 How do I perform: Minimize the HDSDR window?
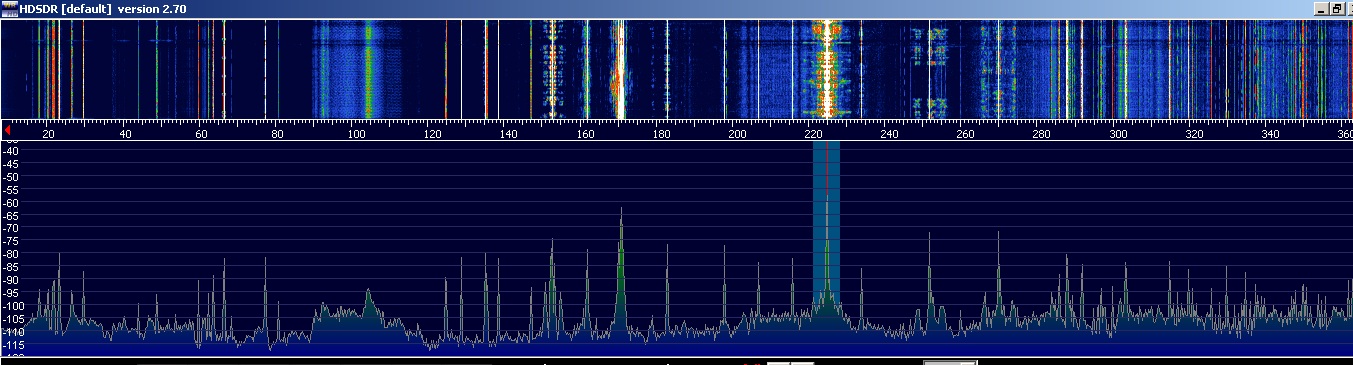(x=1321, y=8)
